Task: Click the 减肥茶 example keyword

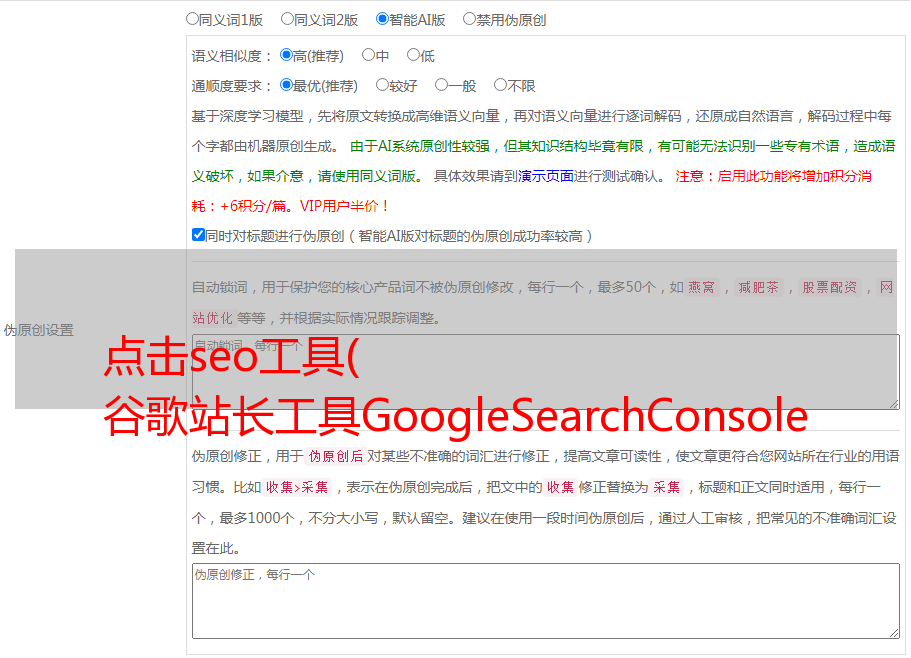Action: (759, 287)
